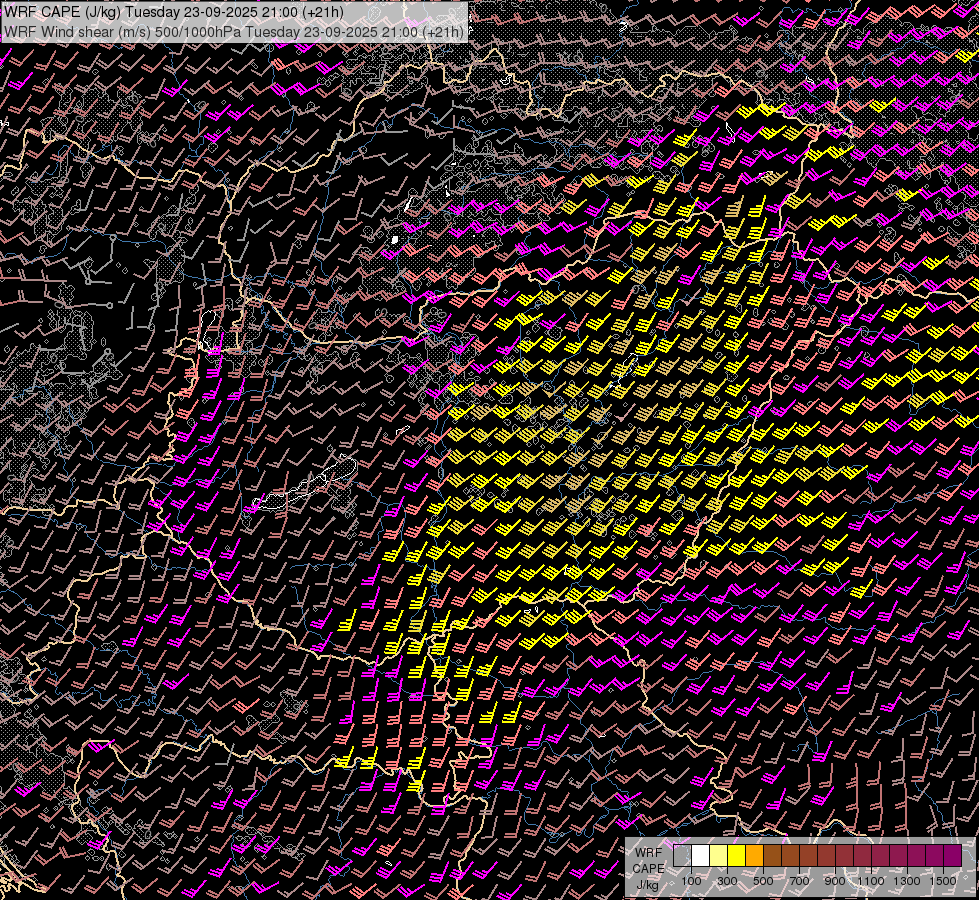
Task: Click the first brown swatch after orange
Action: click(773, 856)
